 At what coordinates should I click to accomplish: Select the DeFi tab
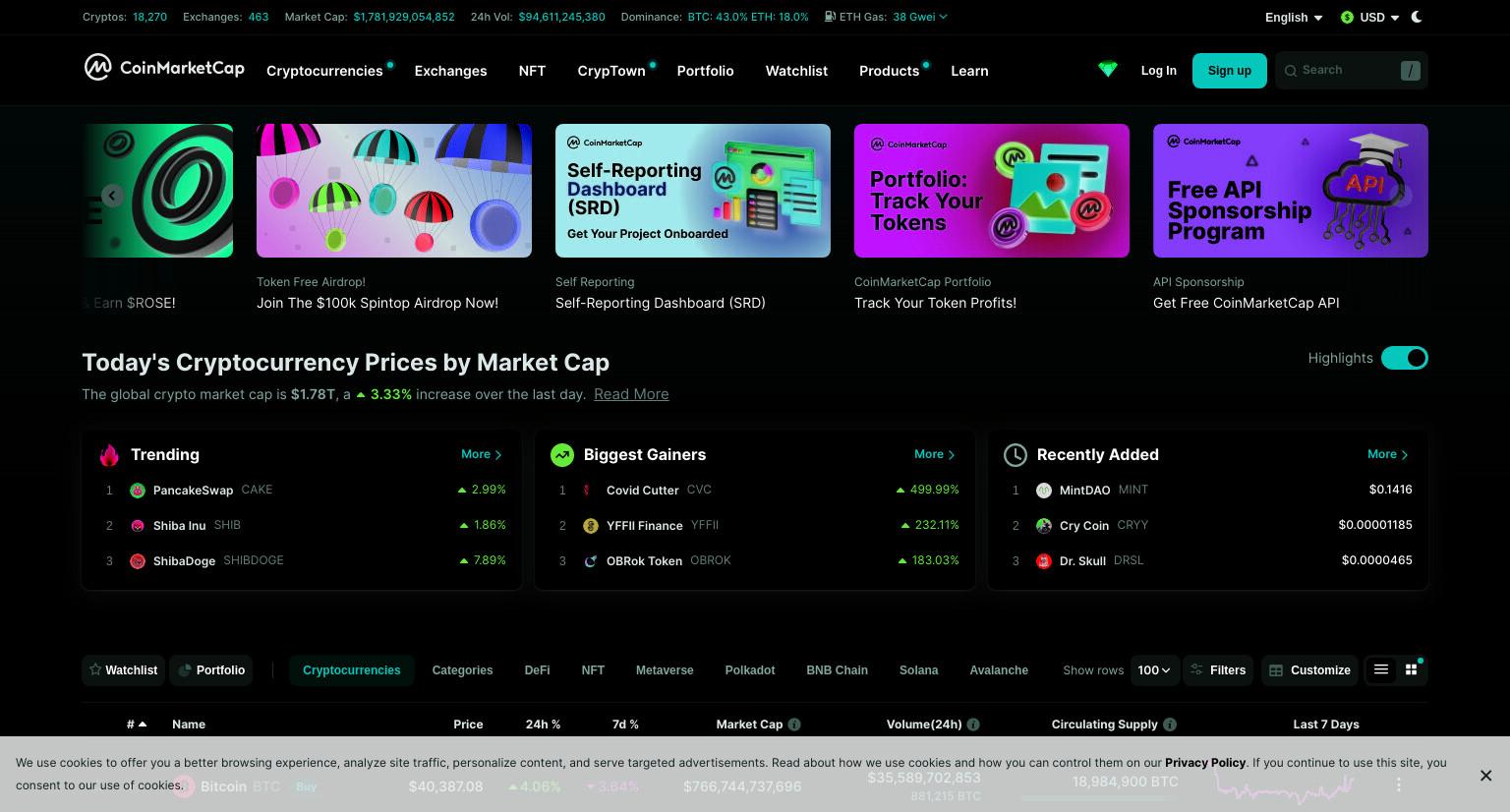click(537, 669)
